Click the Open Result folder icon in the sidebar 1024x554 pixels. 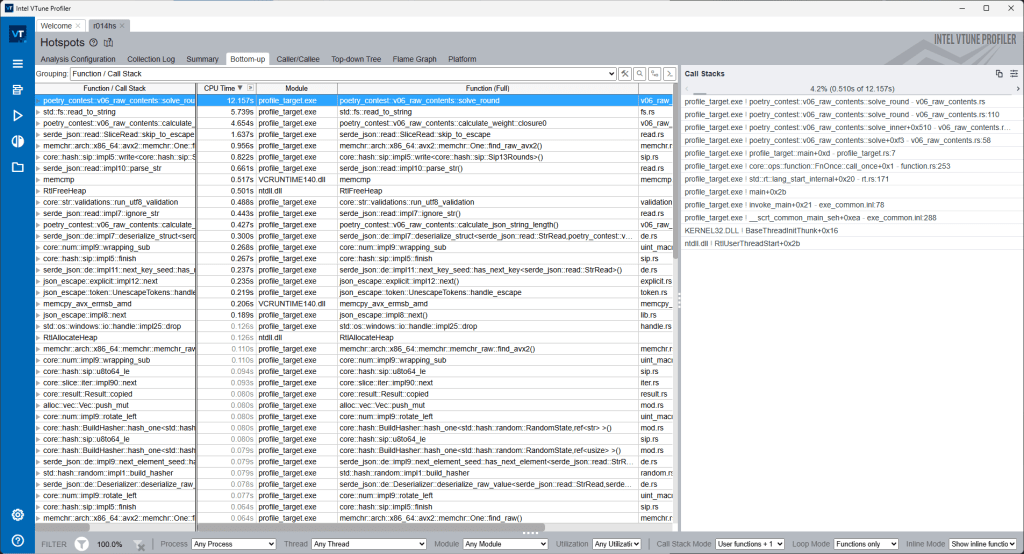point(17,167)
